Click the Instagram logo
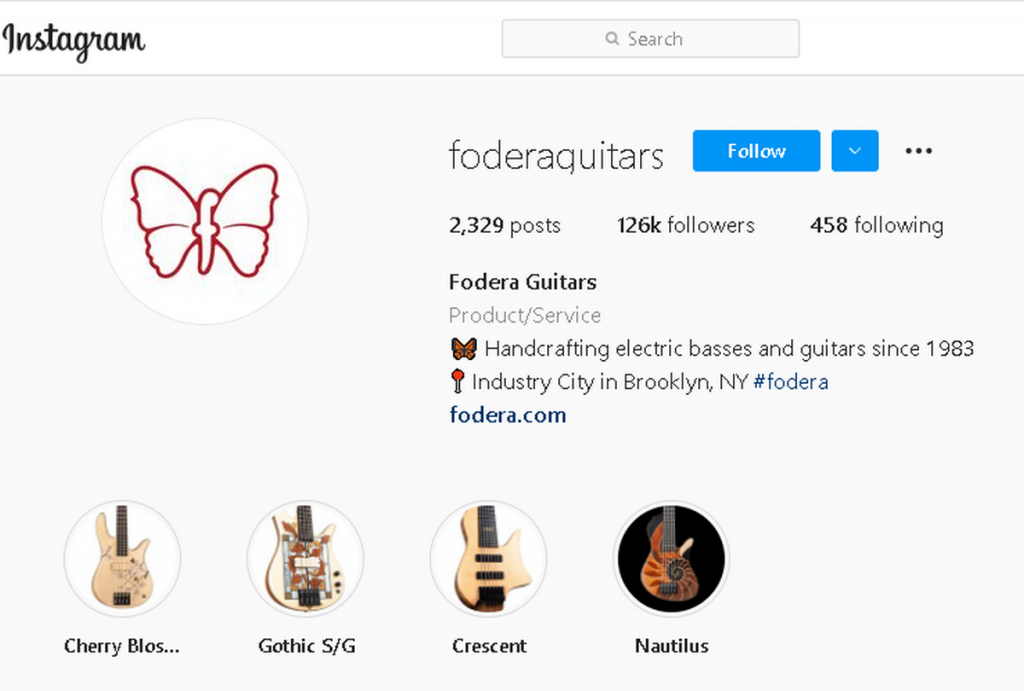1024x691 pixels. click(73, 41)
